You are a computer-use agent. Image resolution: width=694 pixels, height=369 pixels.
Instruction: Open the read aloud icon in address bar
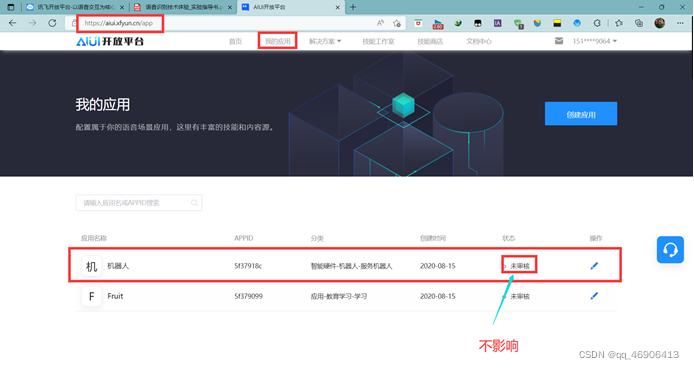pyautogui.click(x=380, y=23)
